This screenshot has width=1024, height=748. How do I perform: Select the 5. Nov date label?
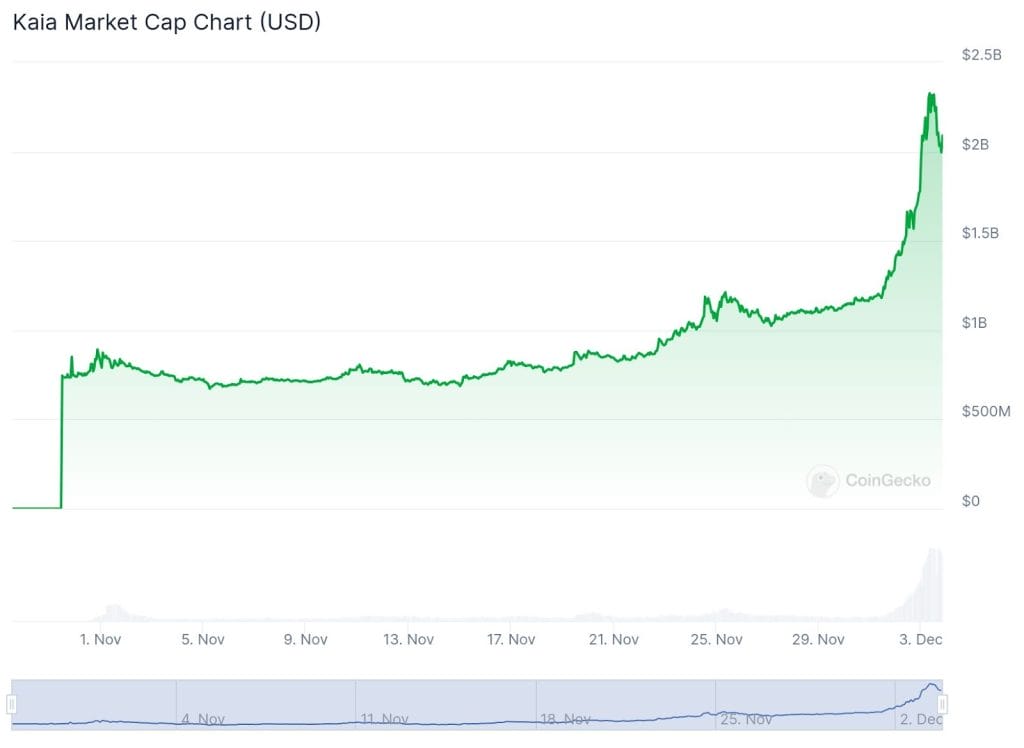coord(203,640)
